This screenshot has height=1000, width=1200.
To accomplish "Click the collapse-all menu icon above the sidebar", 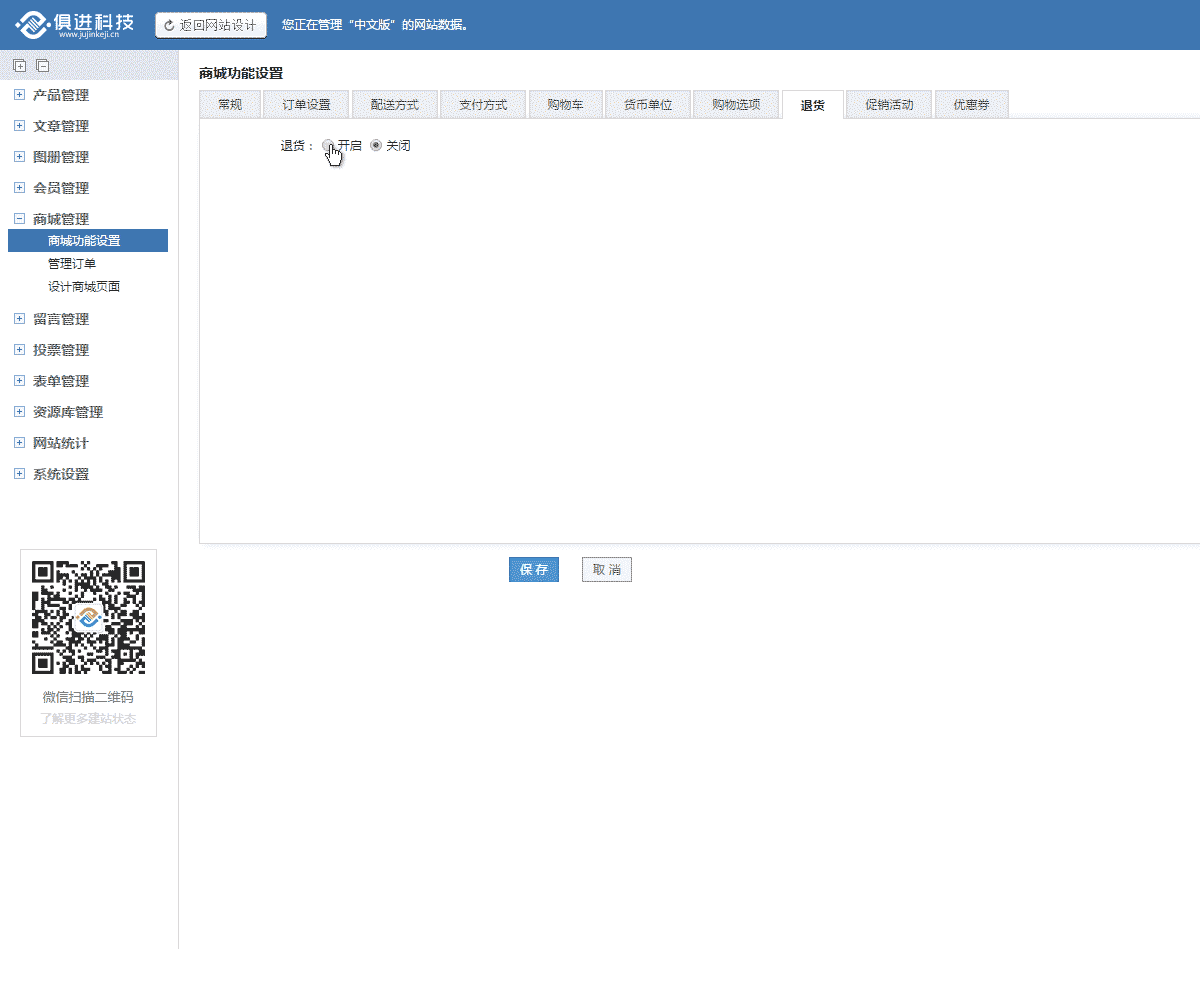I will tap(42, 65).
